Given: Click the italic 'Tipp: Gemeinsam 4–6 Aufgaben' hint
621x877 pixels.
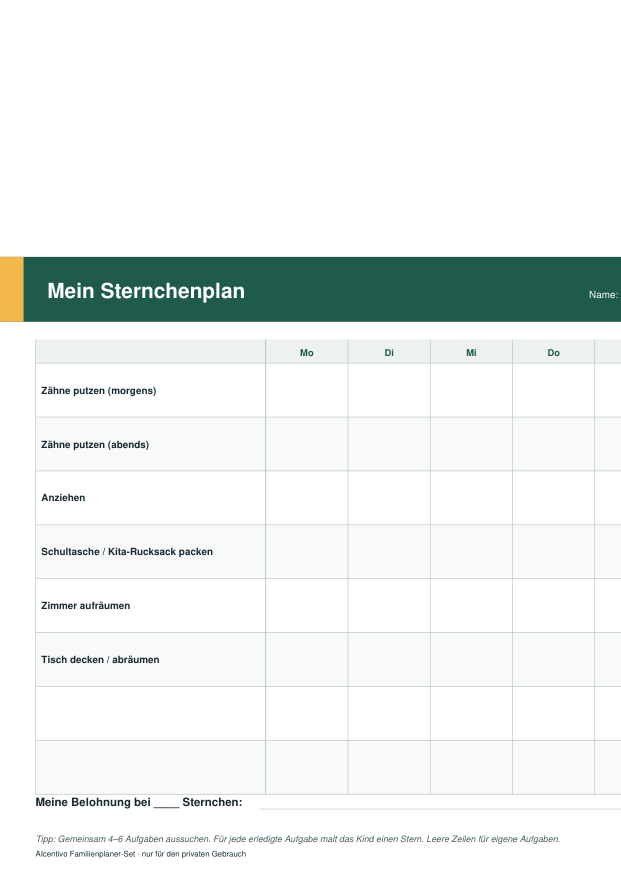Looking at the screenshot, I should point(298,839).
